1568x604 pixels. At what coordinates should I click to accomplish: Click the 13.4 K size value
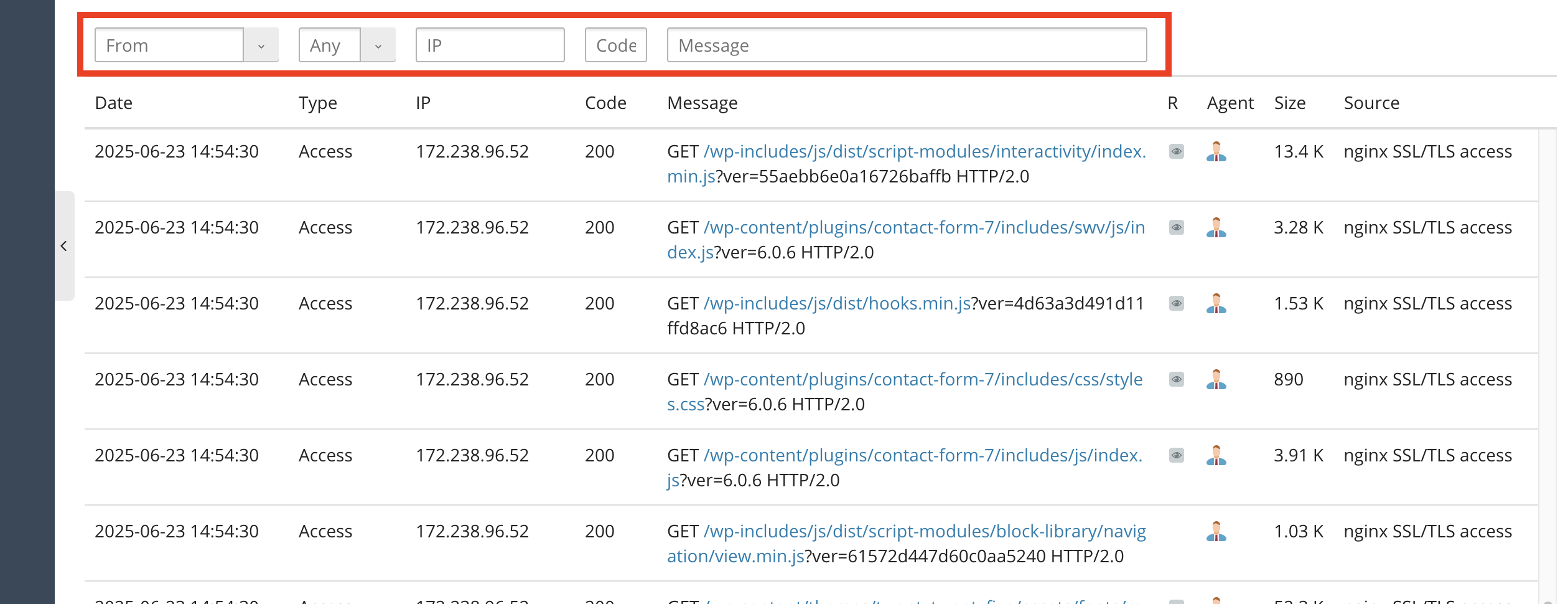[1299, 151]
